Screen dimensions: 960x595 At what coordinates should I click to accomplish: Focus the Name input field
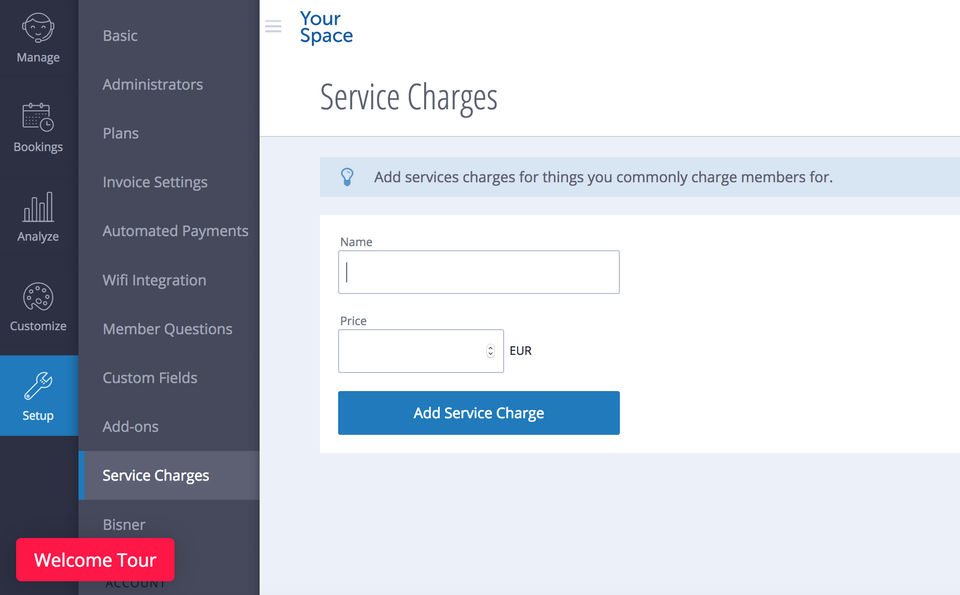[478, 272]
